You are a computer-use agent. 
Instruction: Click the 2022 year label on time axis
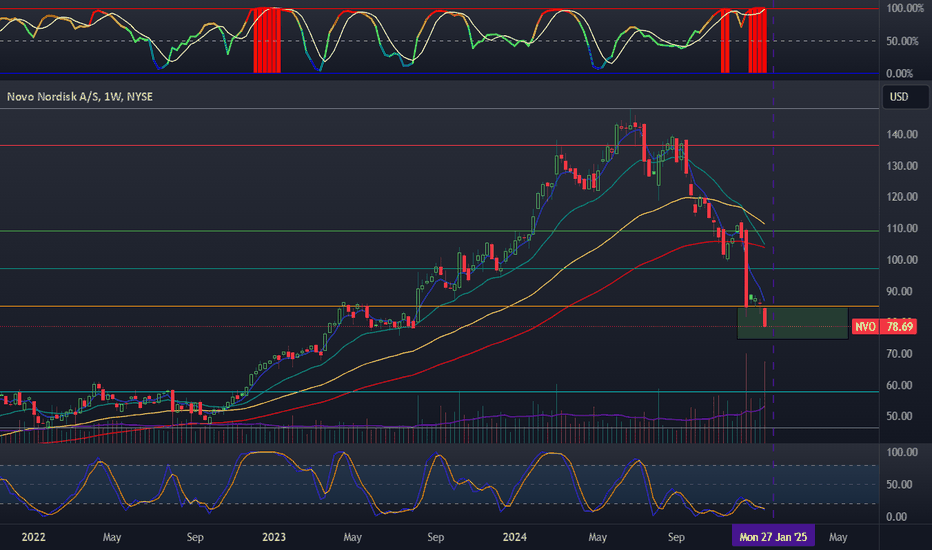pos(33,537)
